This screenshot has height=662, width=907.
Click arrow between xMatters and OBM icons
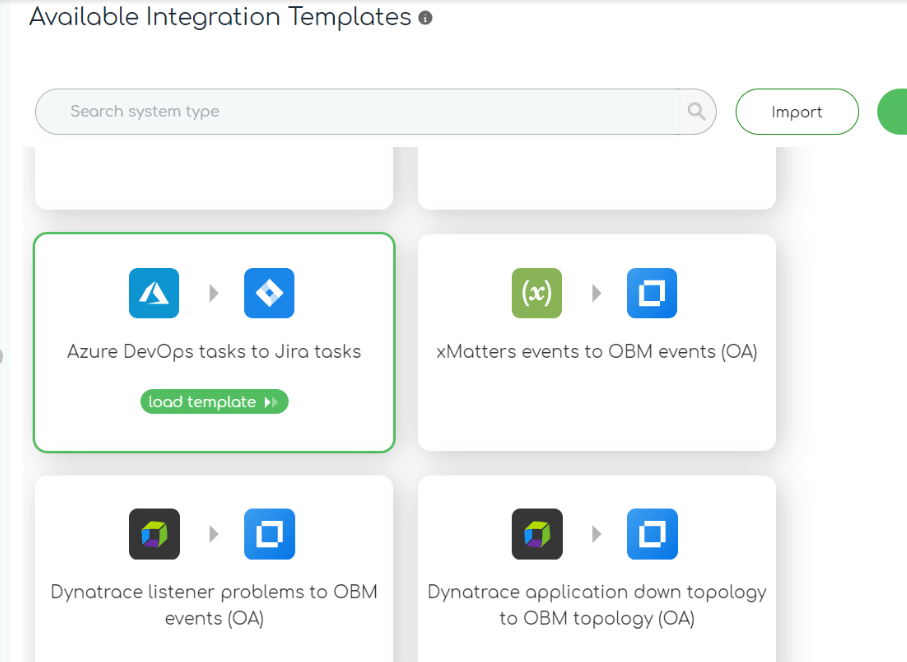pos(597,293)
